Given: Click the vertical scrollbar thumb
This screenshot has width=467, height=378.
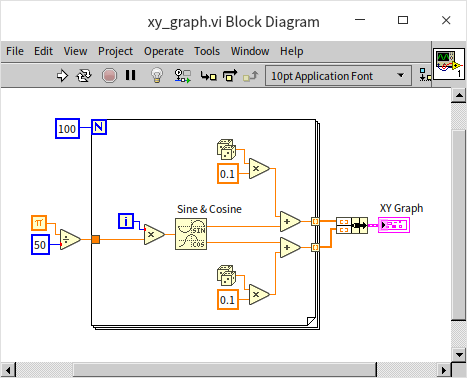Looking at the screenshot, I should [459, 225].
